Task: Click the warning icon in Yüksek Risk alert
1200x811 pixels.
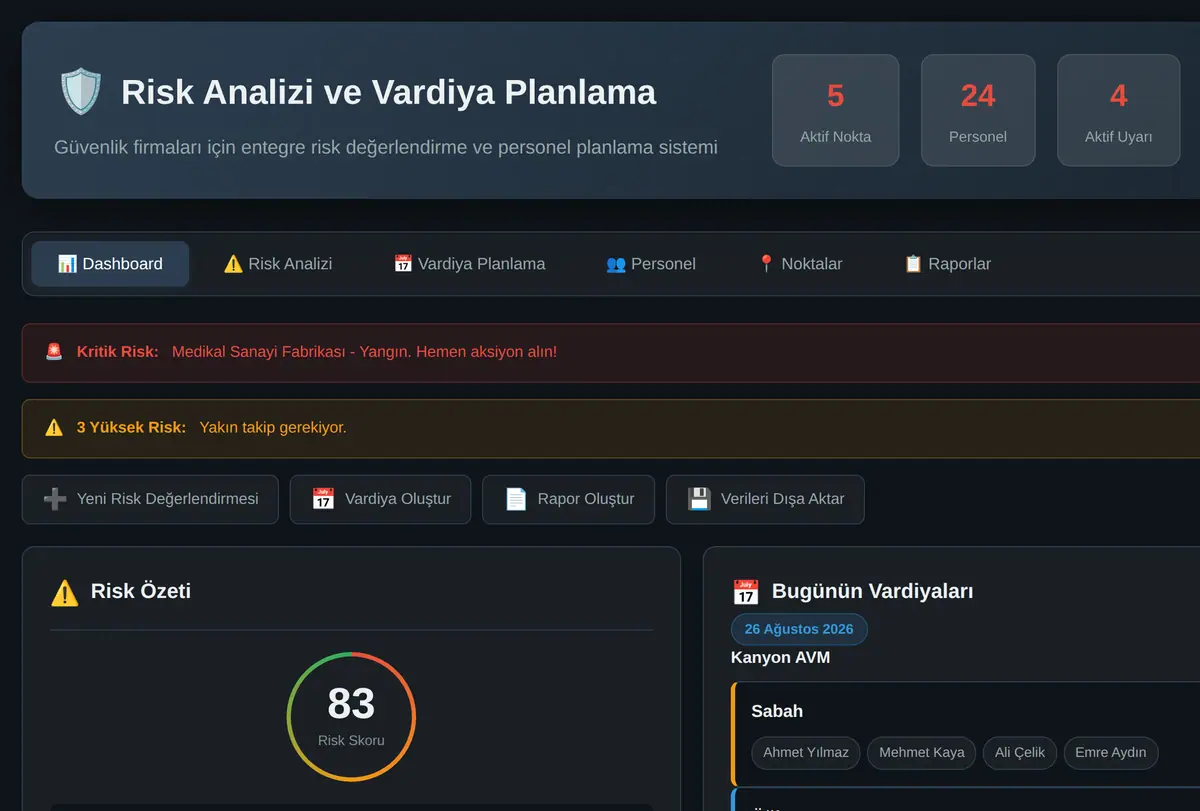Action: (54, 428)
